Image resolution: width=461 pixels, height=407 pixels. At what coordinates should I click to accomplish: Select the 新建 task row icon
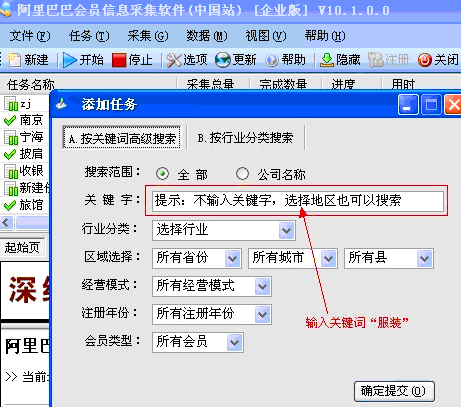coord(11,189)
